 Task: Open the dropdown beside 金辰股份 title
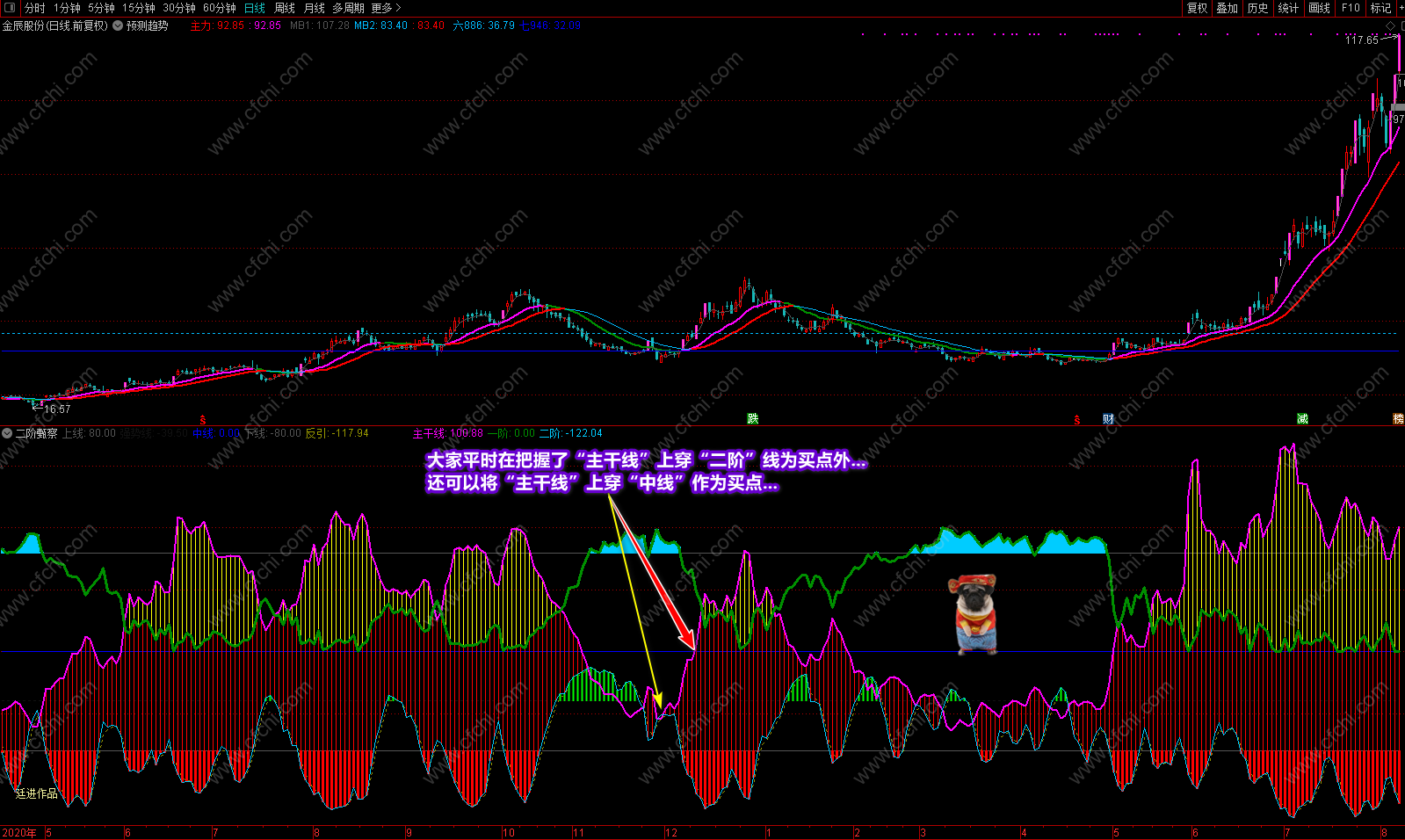point(117,25)
